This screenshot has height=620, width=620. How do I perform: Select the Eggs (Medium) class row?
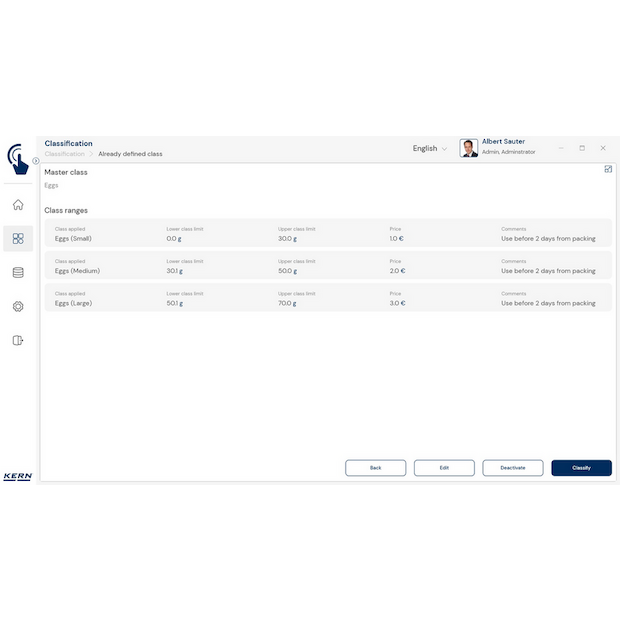click(327, 266)
